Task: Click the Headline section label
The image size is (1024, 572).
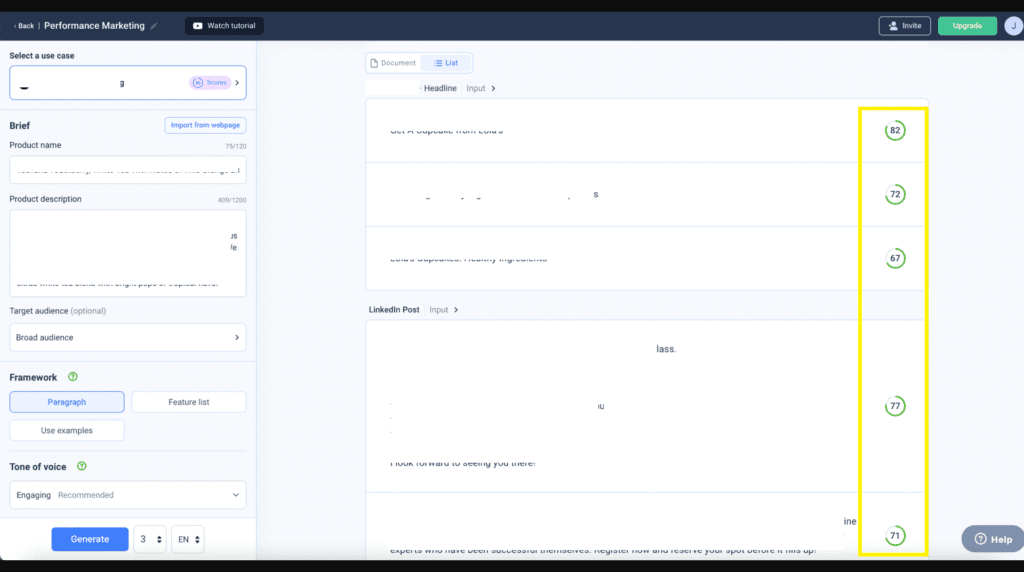Action: tap(440, 88)
